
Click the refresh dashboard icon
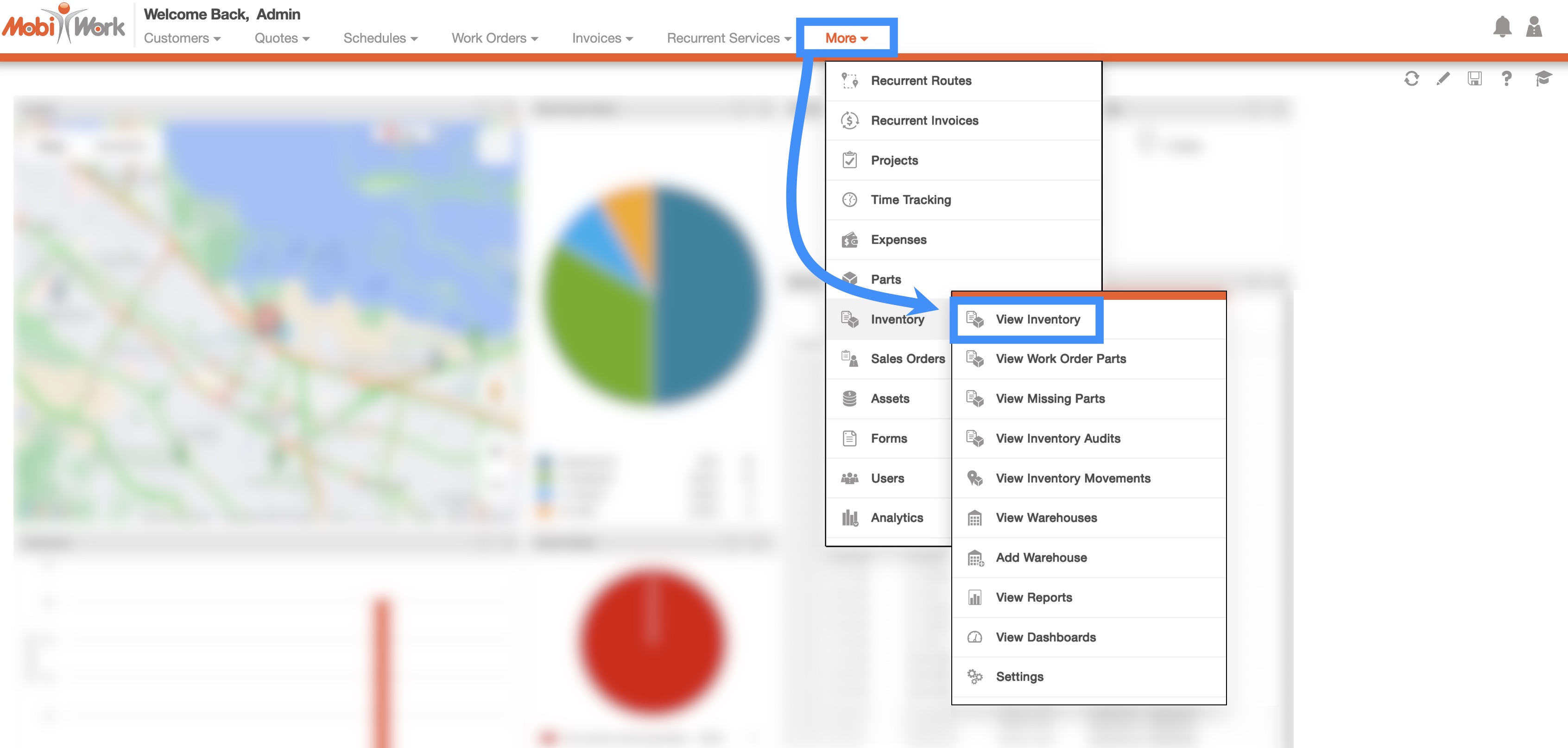pyautogui.click(x=1411, y=78)
